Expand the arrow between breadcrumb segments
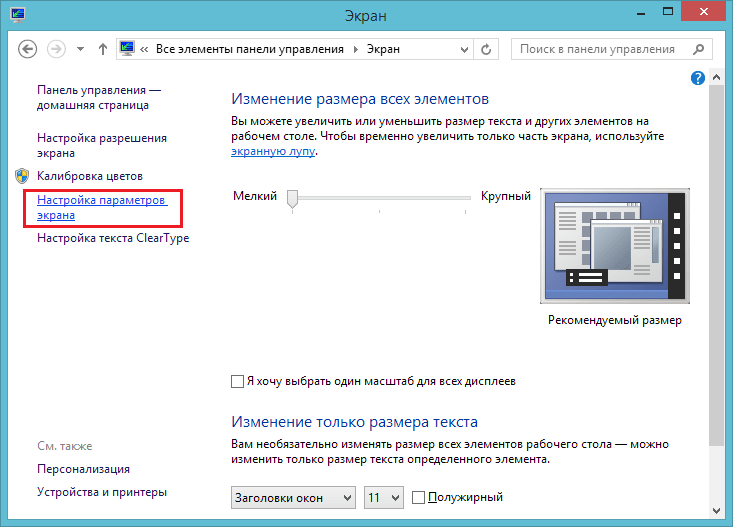Screen dimensions: 733x527 [356, 49]
